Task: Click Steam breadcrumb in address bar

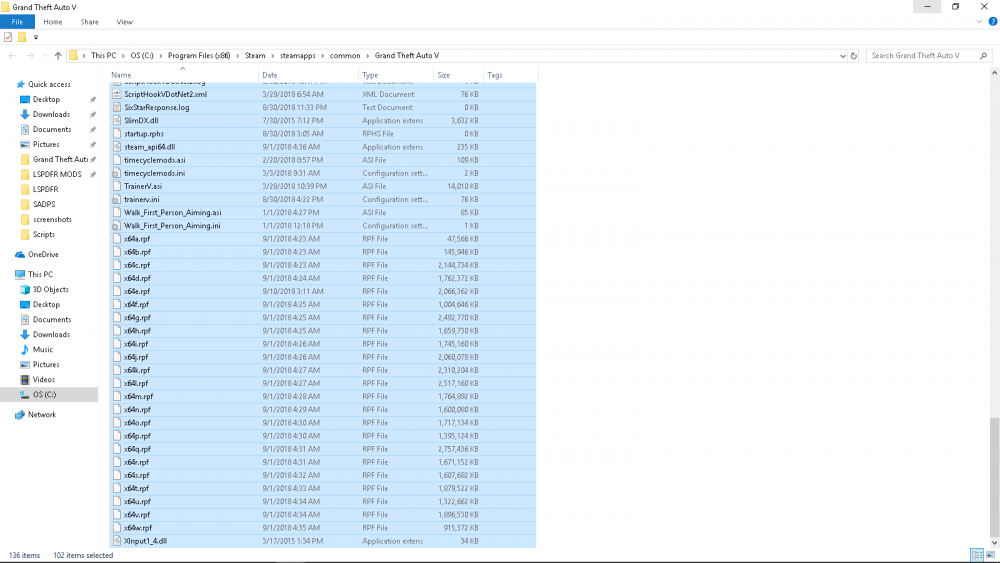Action: pos(255,55)
